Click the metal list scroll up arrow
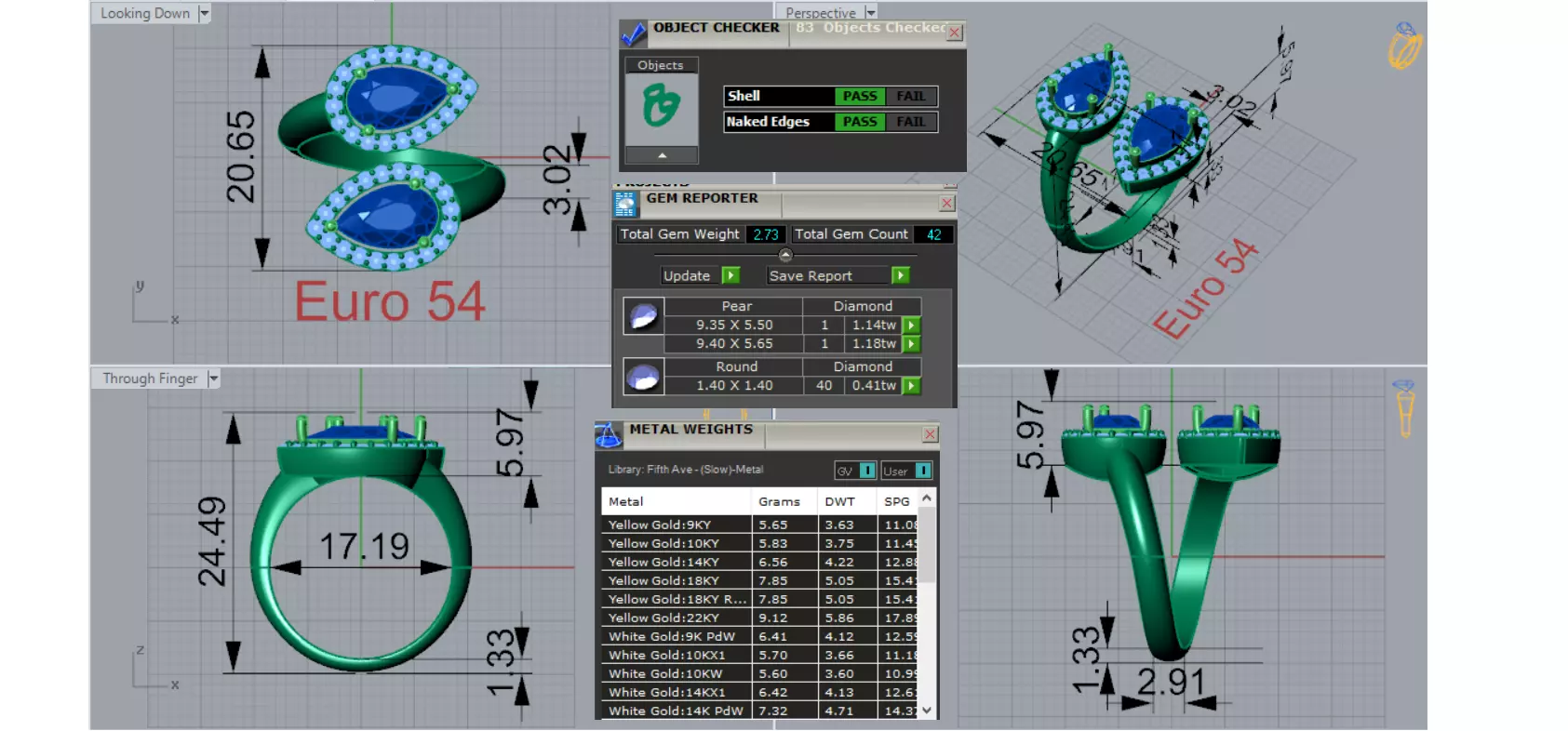The image size is (1568, 731). (927, 498)
